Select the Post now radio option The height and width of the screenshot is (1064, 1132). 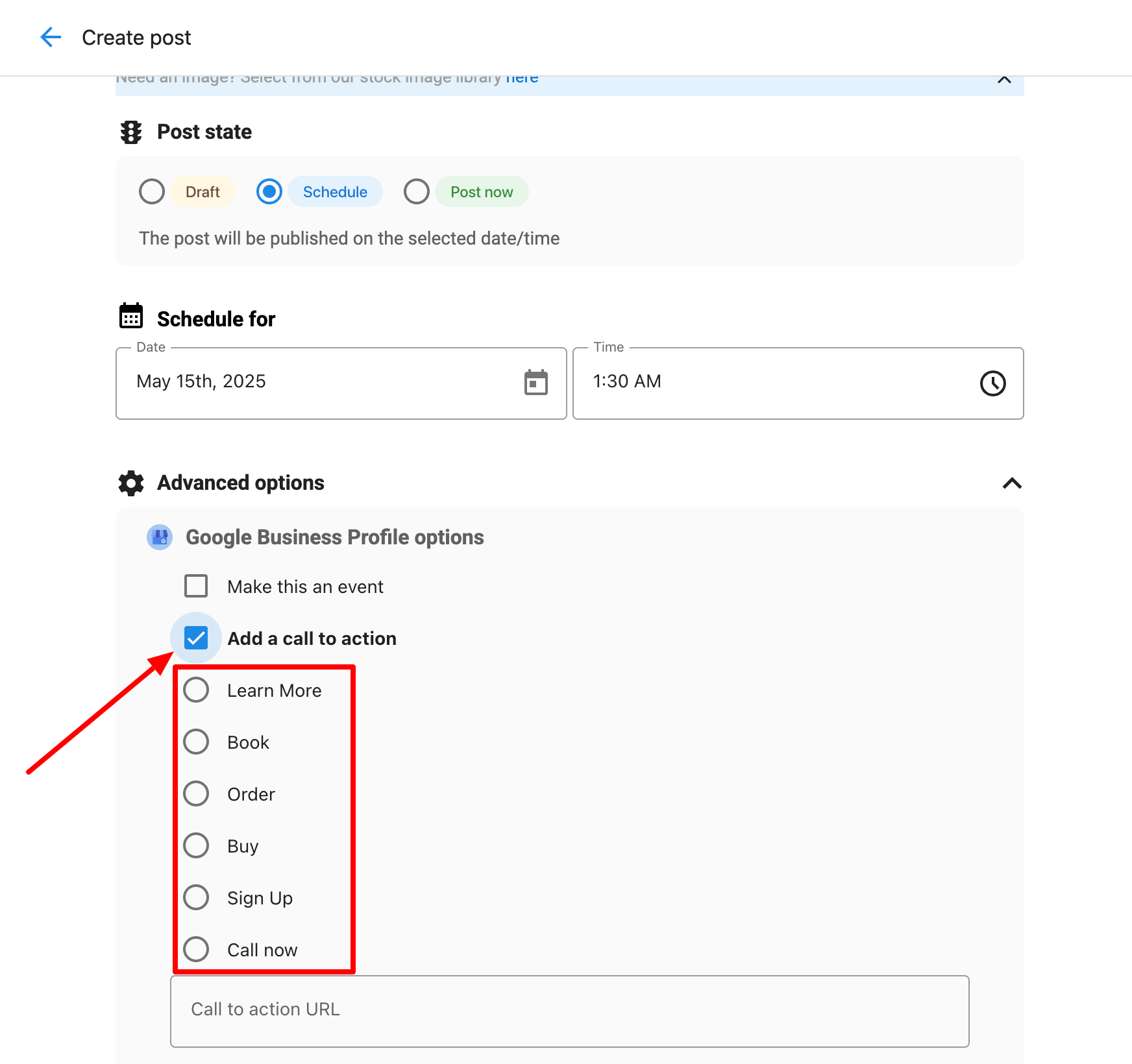[417, 192]
